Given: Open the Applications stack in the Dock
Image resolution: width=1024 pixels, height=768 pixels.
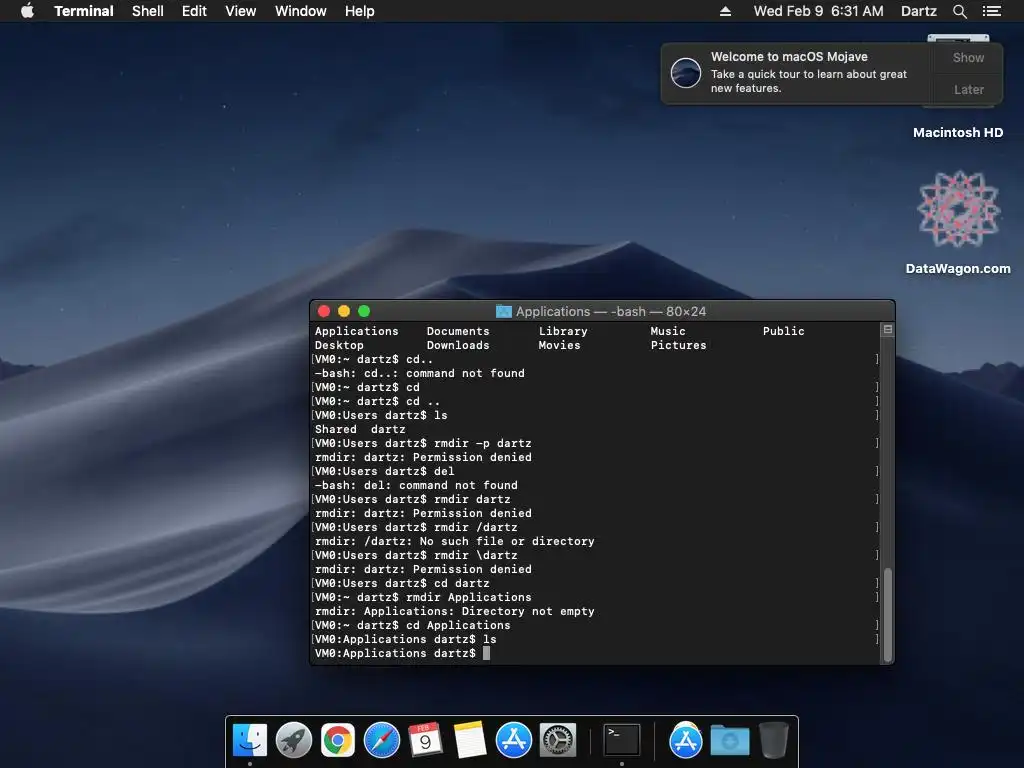Looking at the screenshot, I should tap(685, 740).
